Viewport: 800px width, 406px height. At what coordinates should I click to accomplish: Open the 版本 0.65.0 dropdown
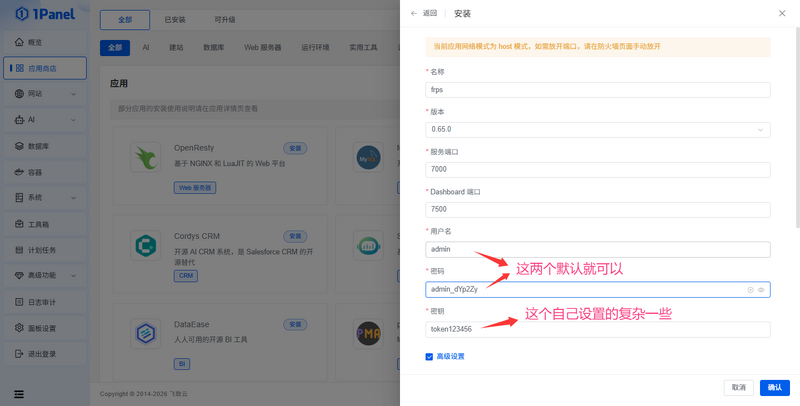[x=597, y=129]
